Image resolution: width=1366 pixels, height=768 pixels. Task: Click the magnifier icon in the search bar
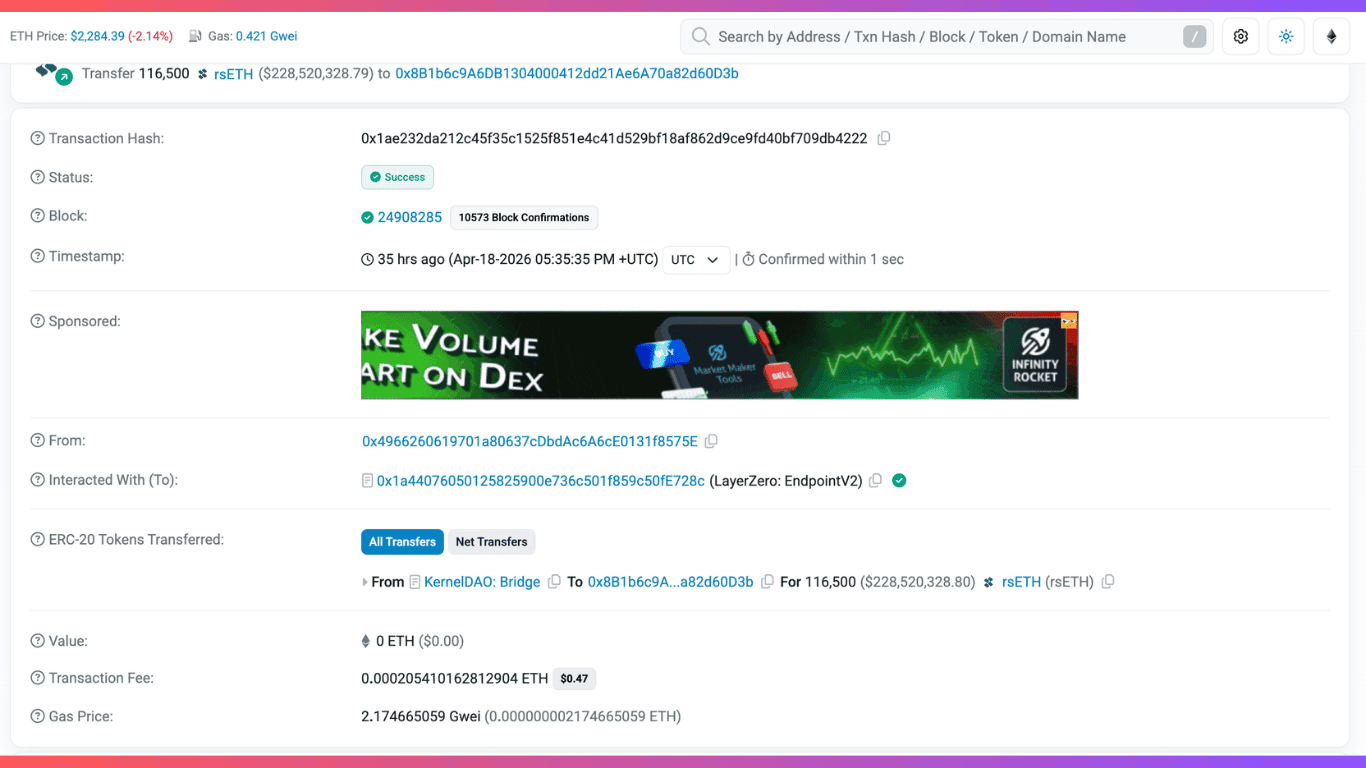700,36
